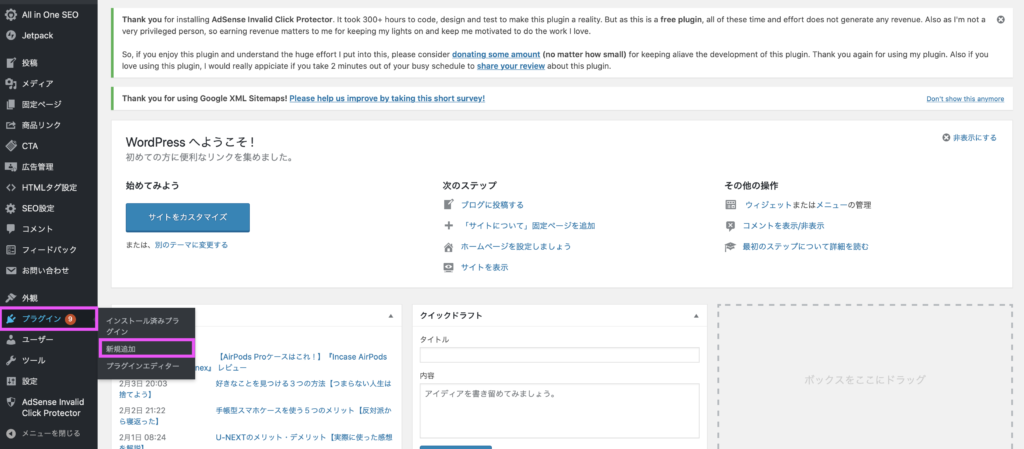Click メニューを閉じる to collapse sidebar
The image size is (1024, 449).
click(49, 433)
